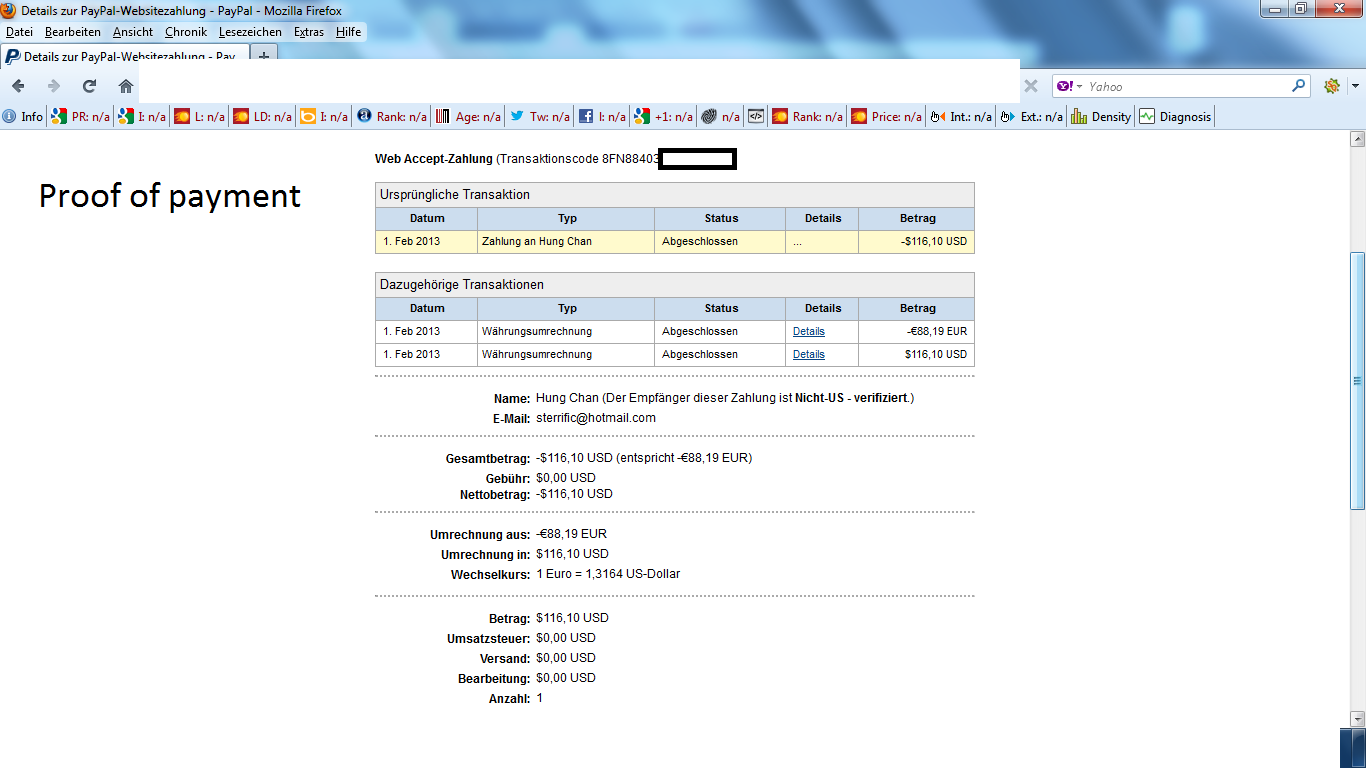Click 'Zahlung an Hung Chan' cell
Viewport: 1366px width, 768px height.
click(x=566, y=242)
